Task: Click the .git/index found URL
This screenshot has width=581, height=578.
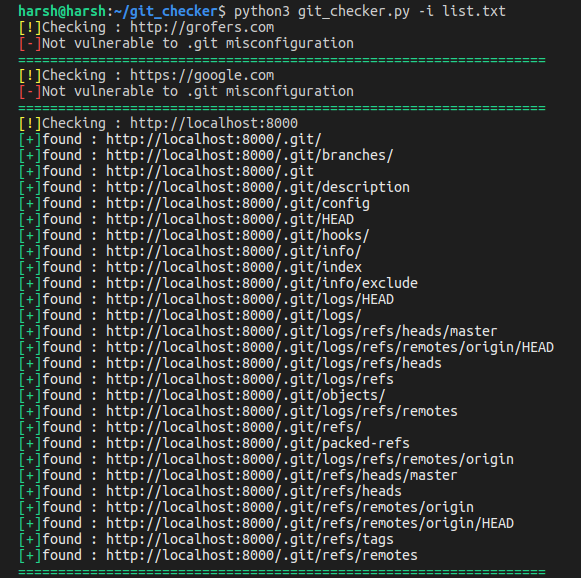Action: coord(234,268)
